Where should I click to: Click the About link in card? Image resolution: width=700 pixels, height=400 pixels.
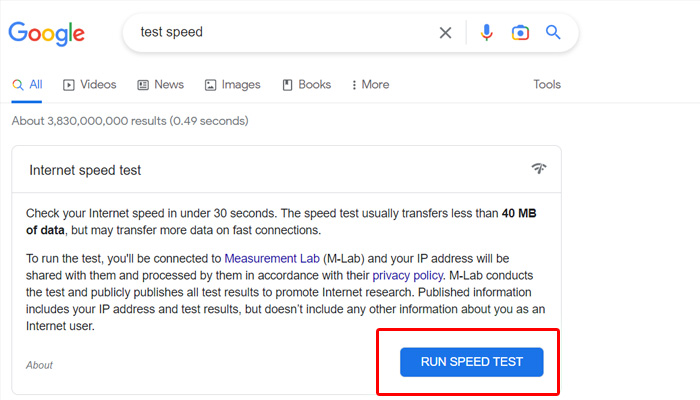(x=40, y=365)
